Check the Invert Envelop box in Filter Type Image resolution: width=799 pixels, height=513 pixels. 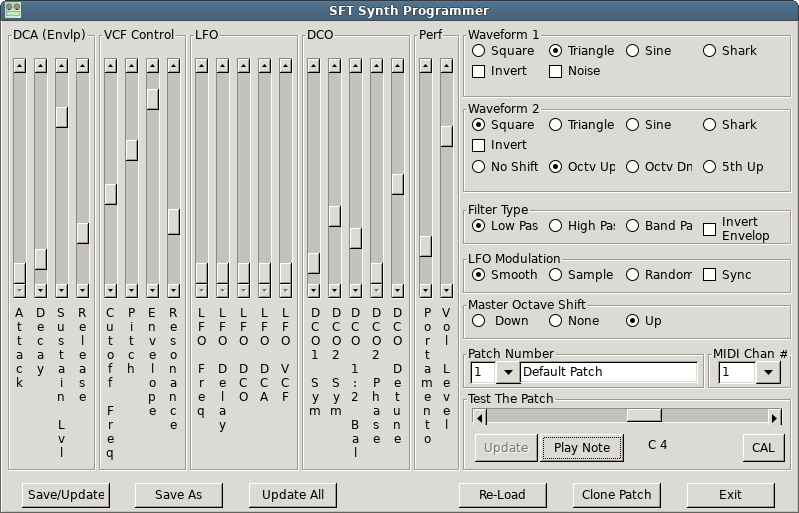709,229
